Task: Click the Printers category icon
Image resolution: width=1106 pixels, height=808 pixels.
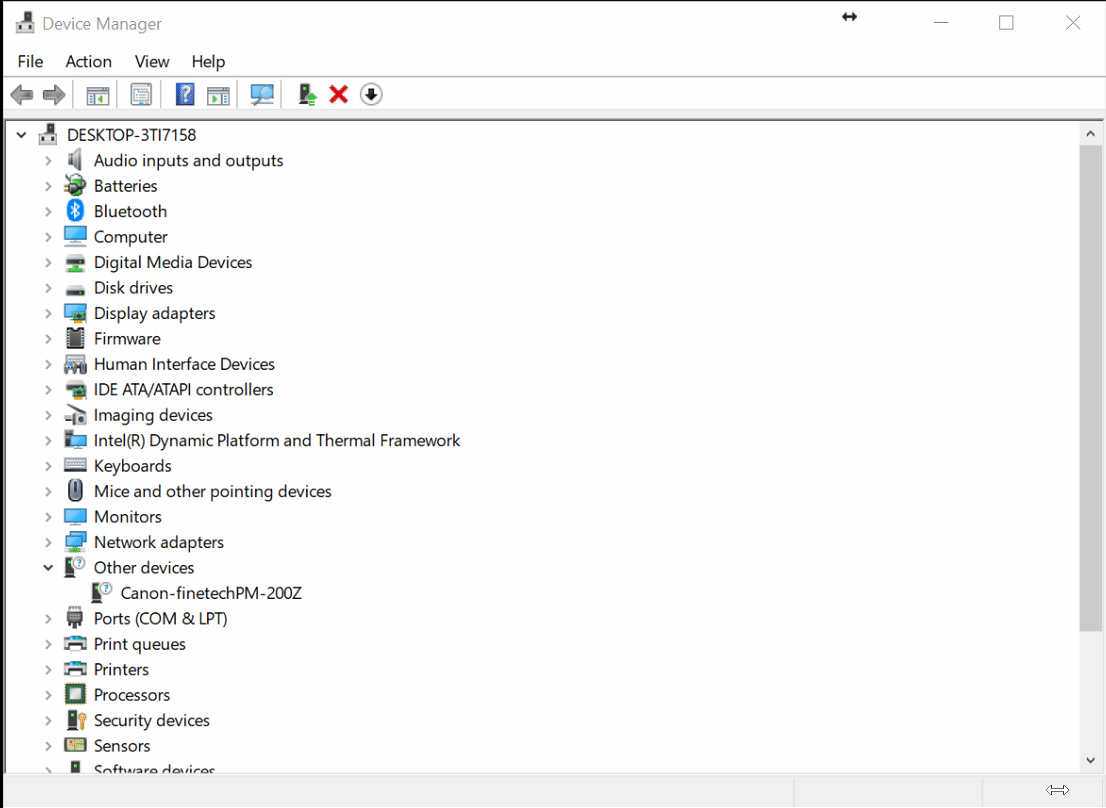Action: point(75,668)
